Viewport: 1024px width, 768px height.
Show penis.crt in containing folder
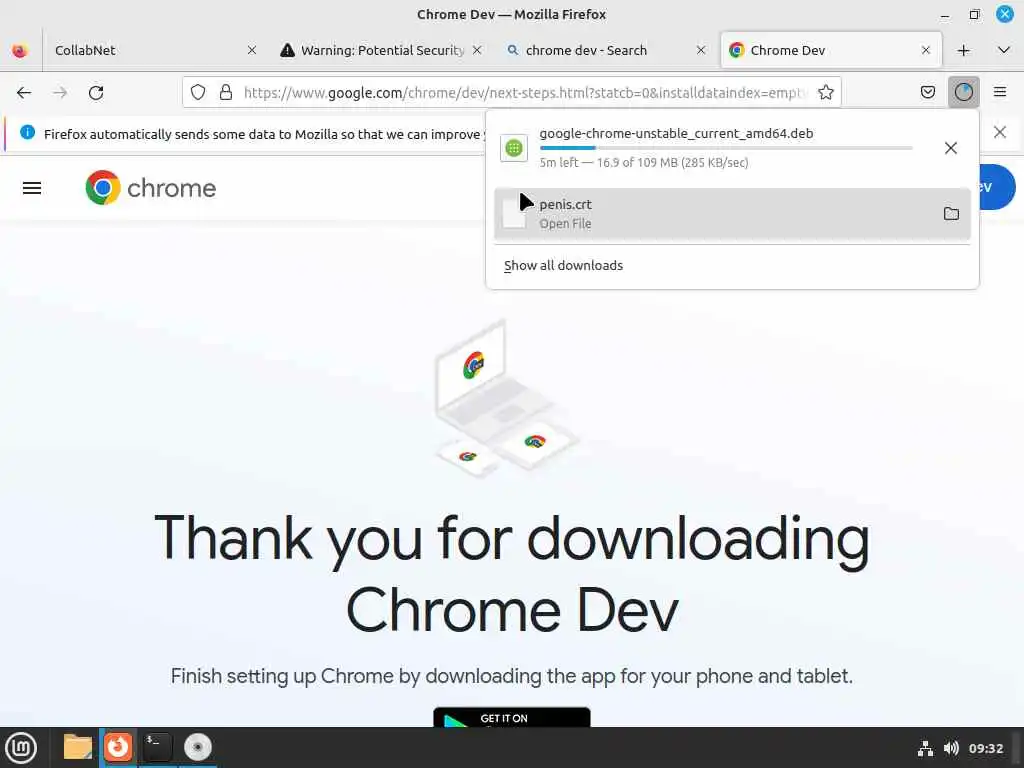click(951, 214)
